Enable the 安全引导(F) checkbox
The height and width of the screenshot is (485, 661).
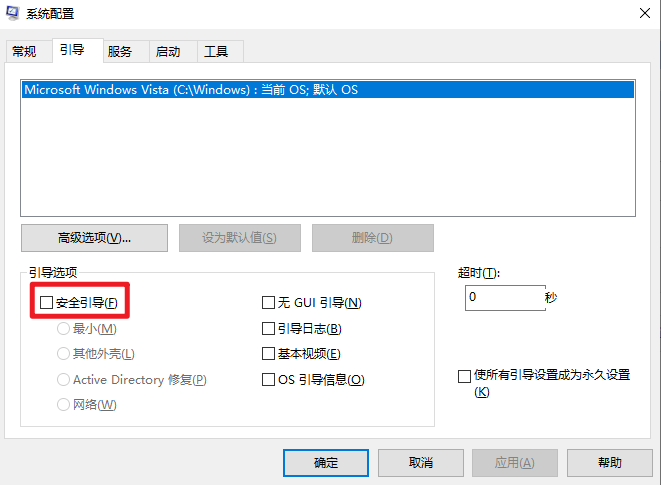(x=46, y=302)
